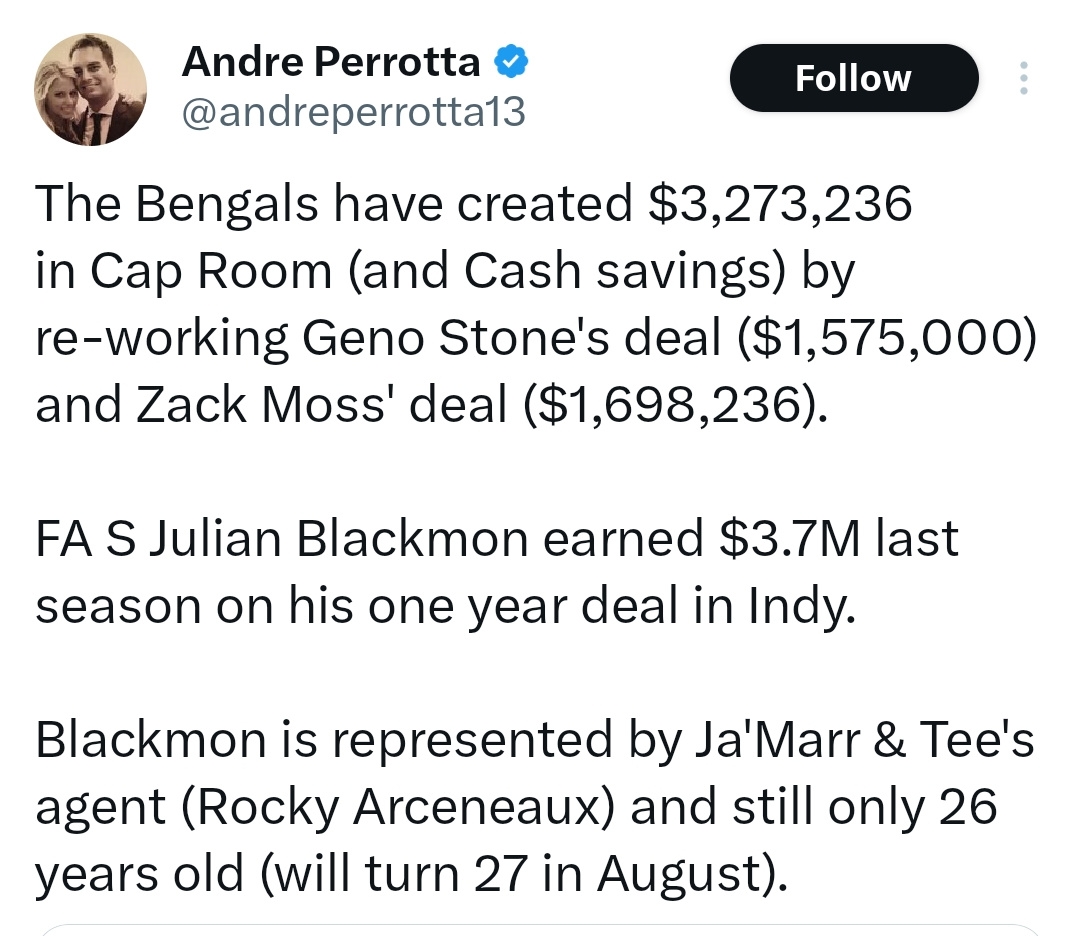1080x936 pixels.
Task: Click The Bengals have created opening line
Action: click(333, 205)
